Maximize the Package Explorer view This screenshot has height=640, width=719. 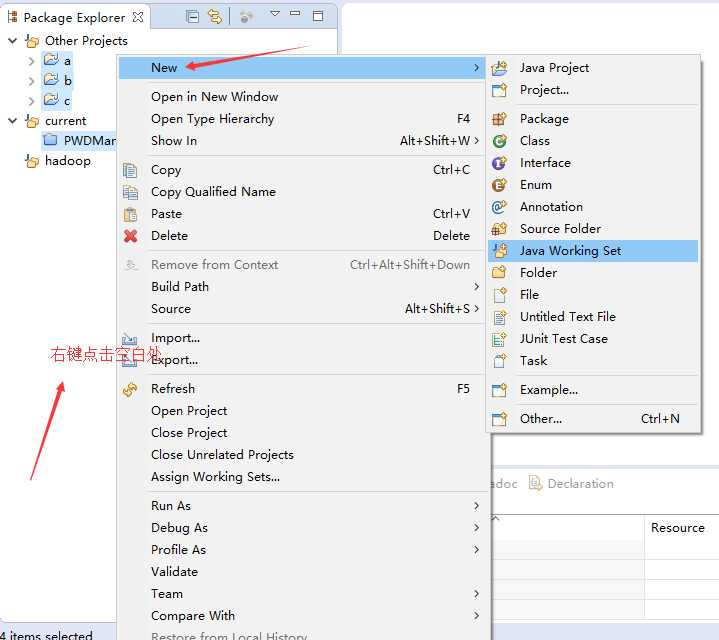[x=318, y=17]
